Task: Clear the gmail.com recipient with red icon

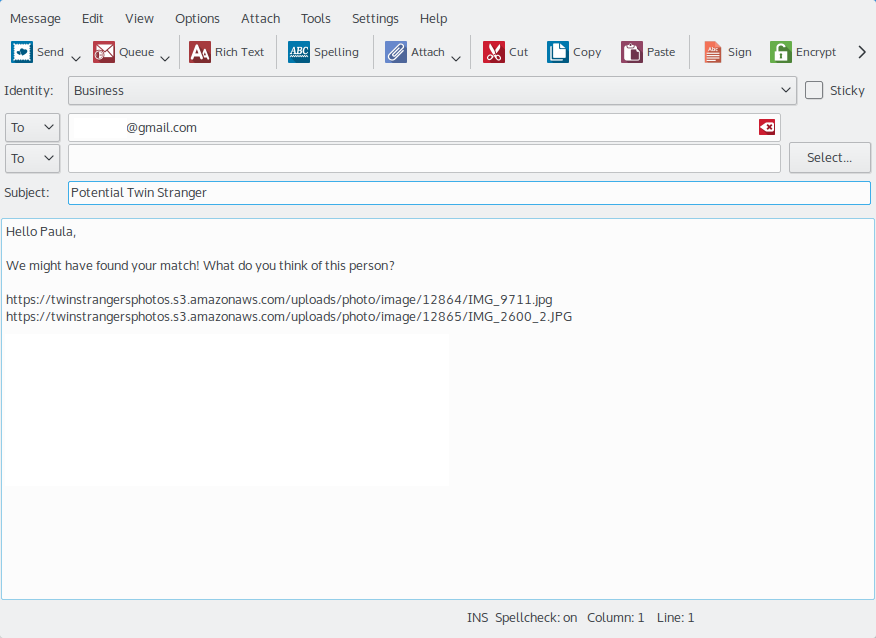Action: click(767, 127)
